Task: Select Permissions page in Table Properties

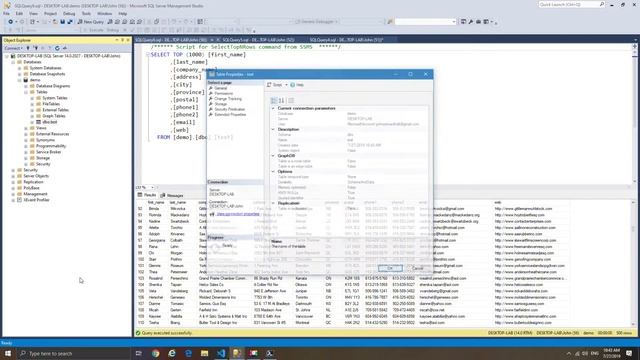Action: (x=223, y=93)
